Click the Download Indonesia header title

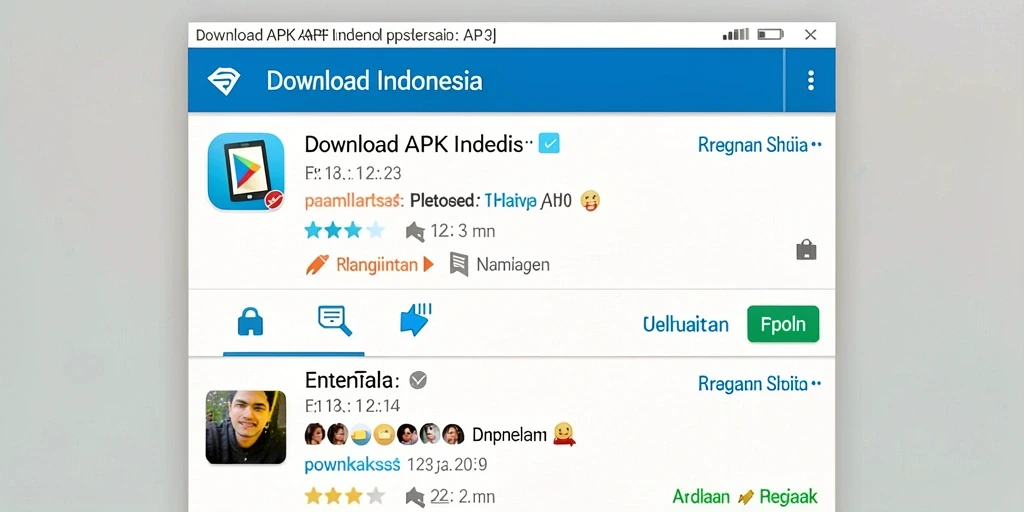click(374, 81)
